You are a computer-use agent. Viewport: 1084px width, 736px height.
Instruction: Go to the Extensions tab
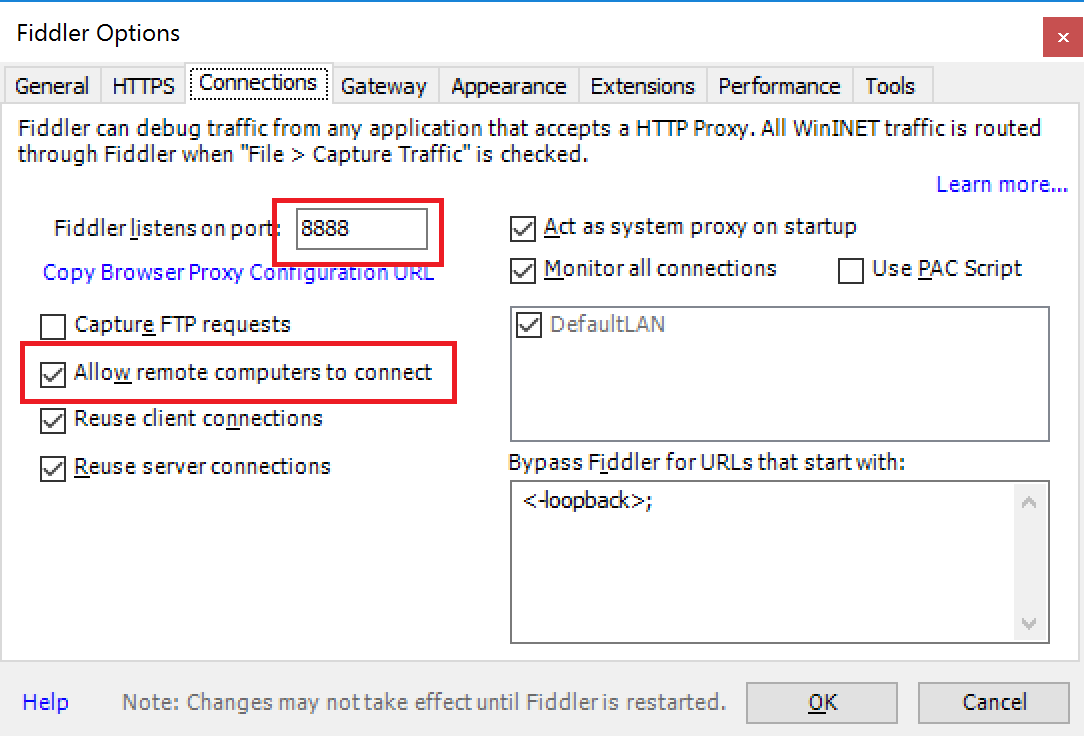642,86
